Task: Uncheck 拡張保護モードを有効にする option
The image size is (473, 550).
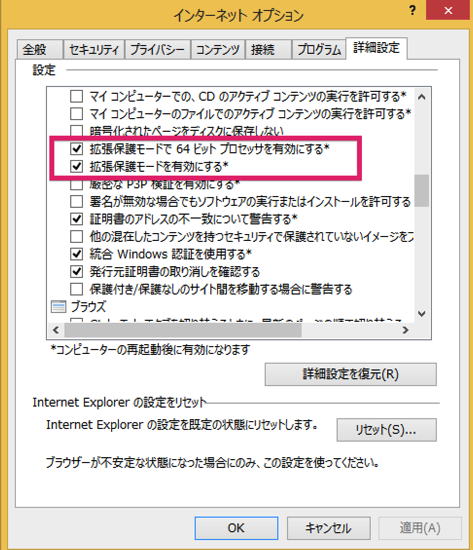Action: point(76,166)
